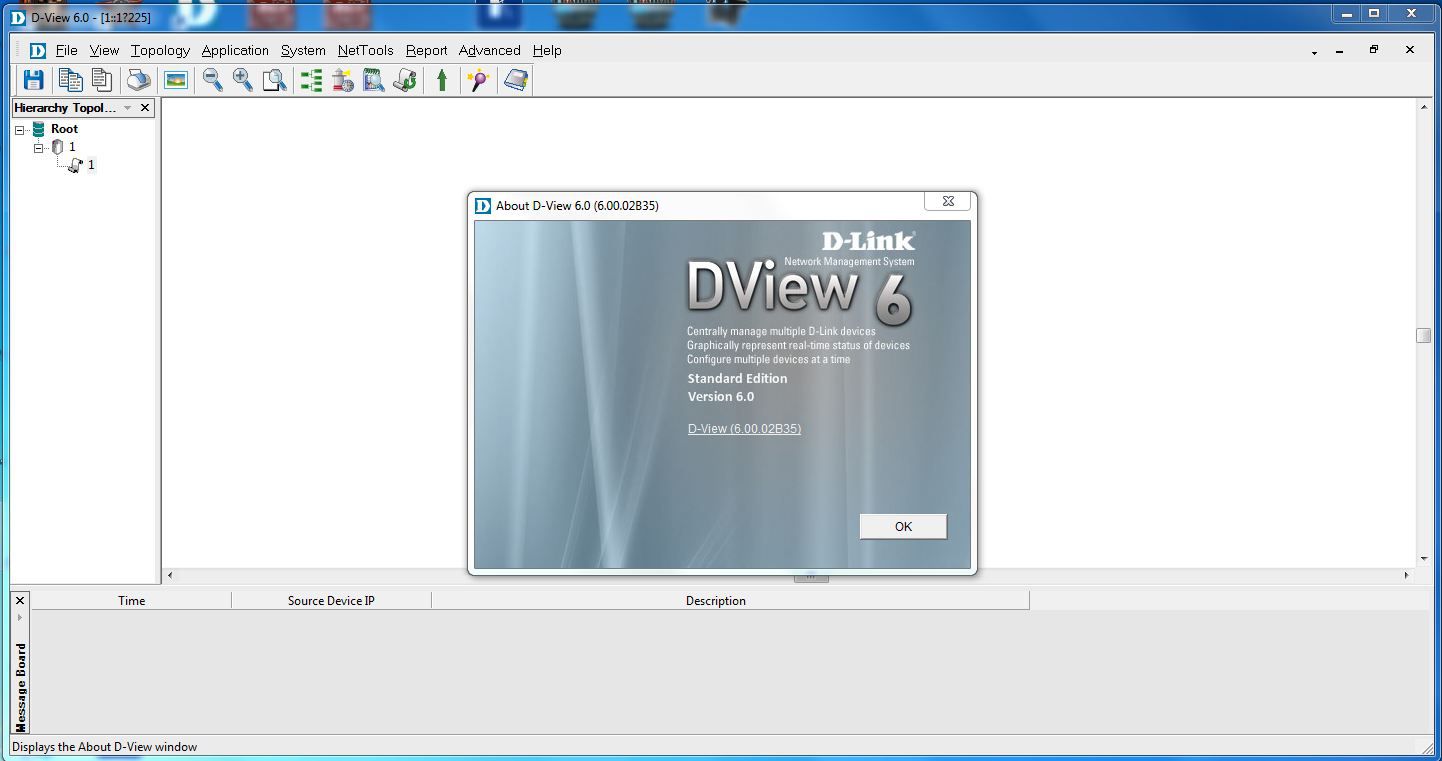Click the topology view scroll down arrow
1442x761 pixels.
click(1423, 559)
